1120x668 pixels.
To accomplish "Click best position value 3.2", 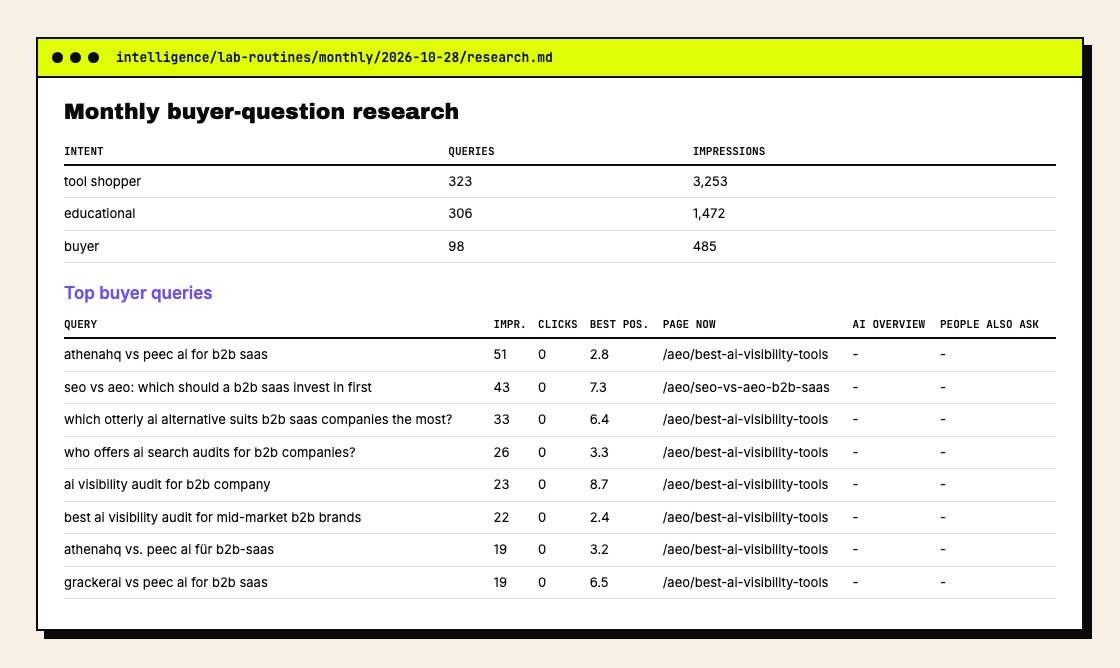I will [x=599, y=549].
